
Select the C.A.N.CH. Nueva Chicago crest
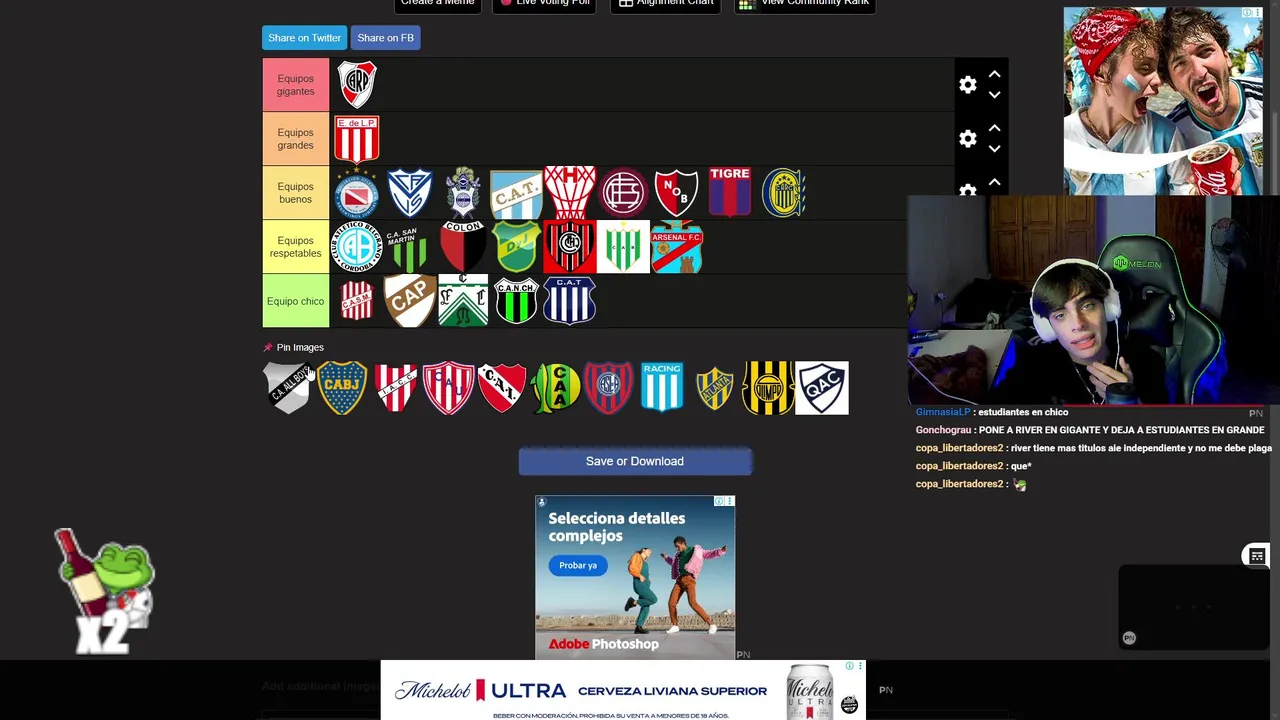517,301
